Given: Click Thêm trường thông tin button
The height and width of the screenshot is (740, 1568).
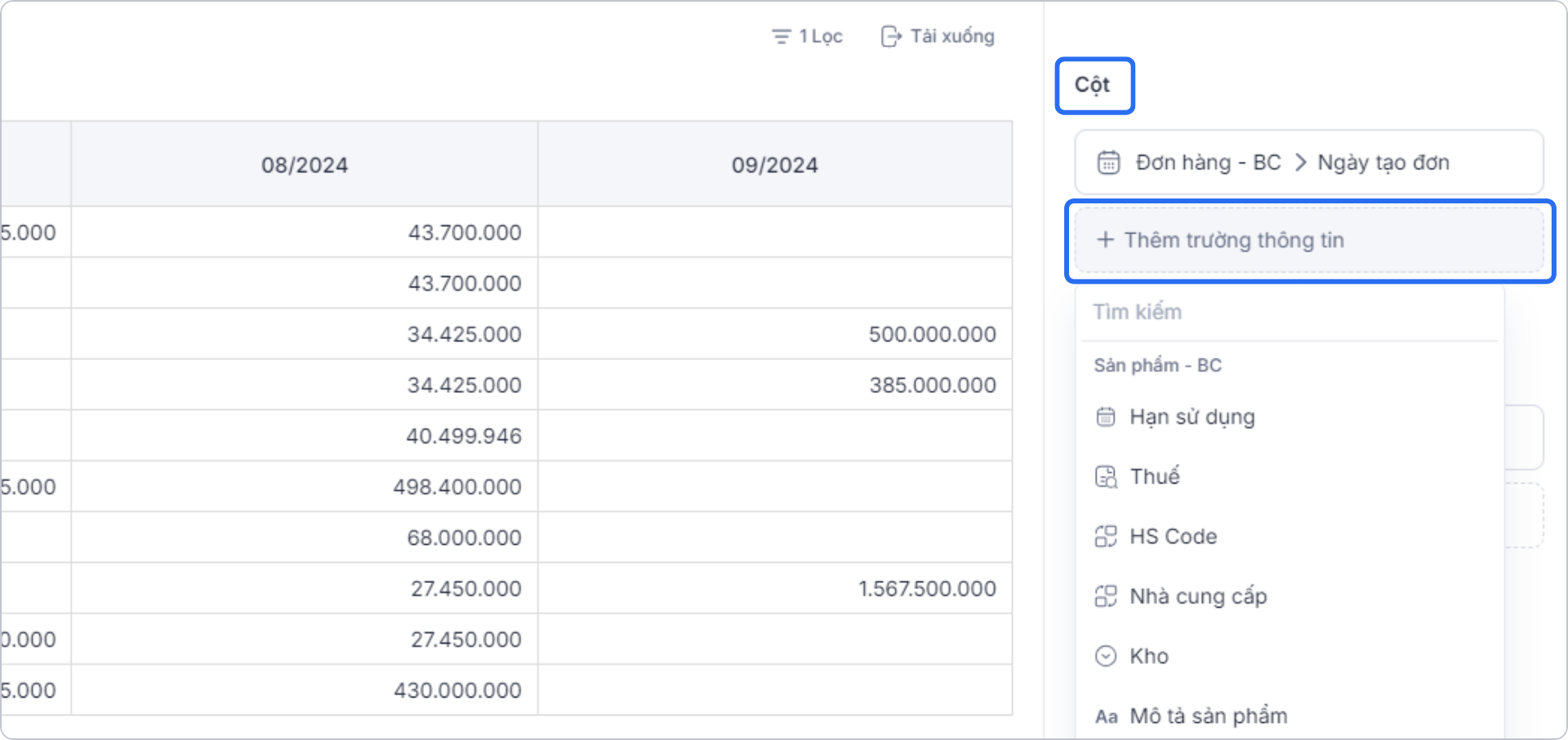Looking at the screenshot, I should (x=1309, y=240).
